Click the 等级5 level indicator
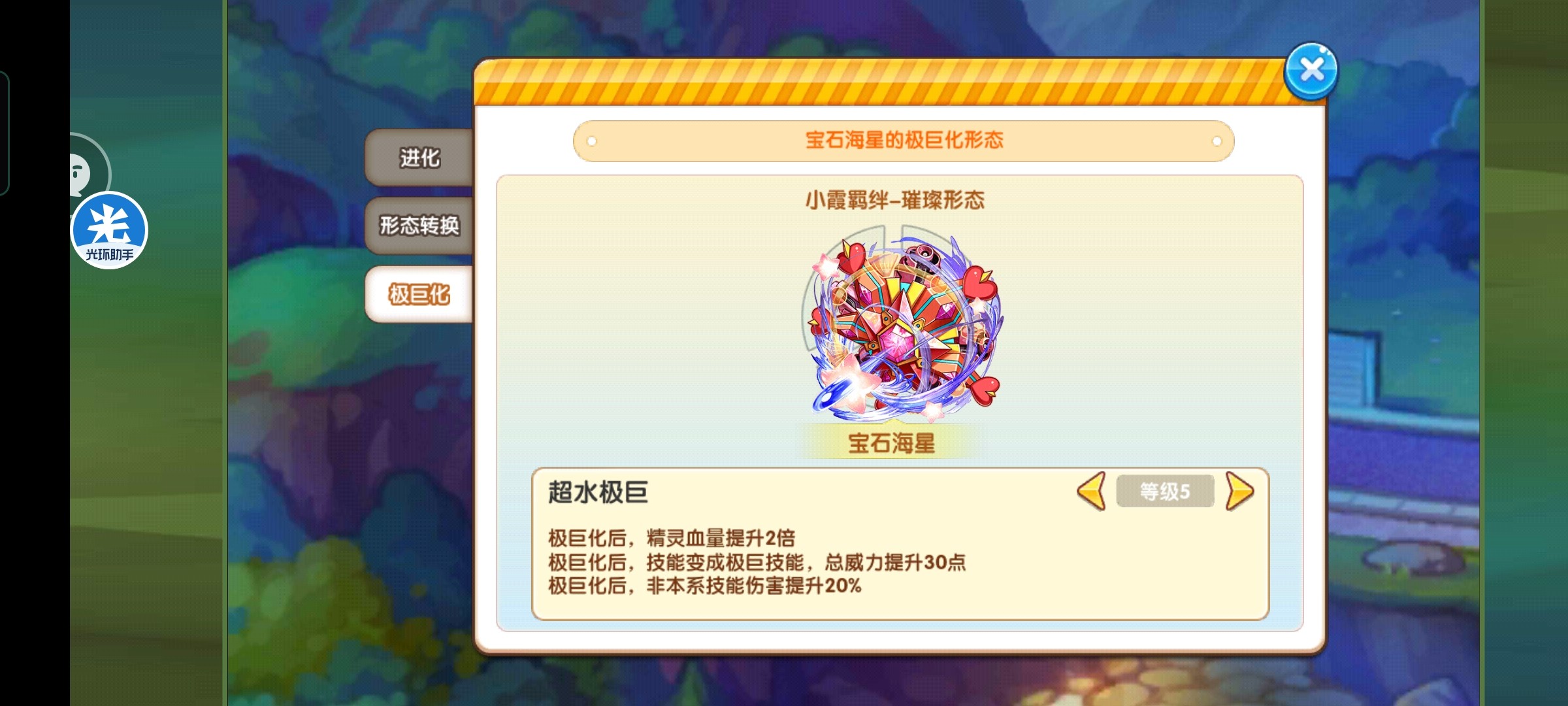 coord(1166,491)
